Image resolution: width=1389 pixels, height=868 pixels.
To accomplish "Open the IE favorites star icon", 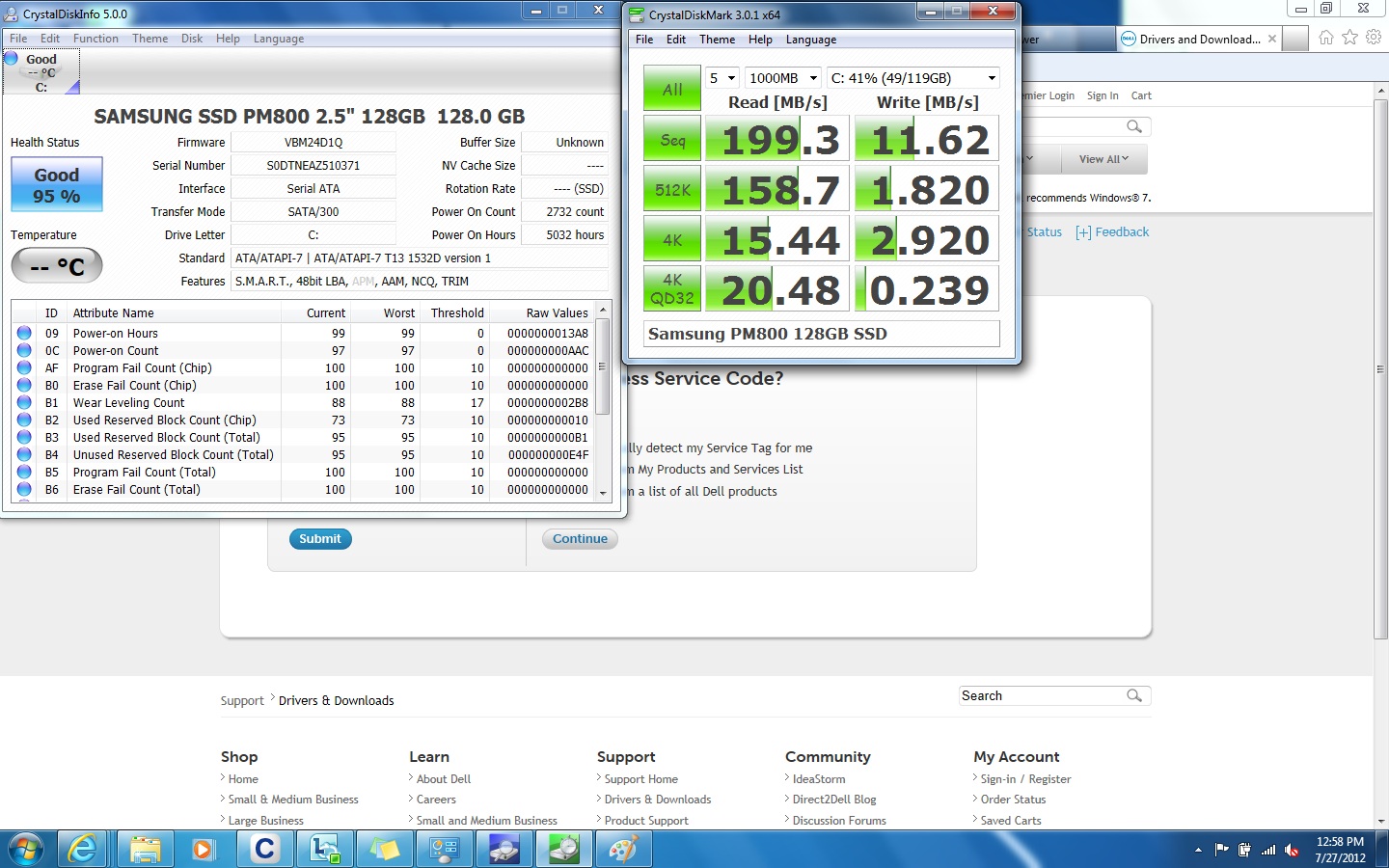I will (x=1349, y=38).
